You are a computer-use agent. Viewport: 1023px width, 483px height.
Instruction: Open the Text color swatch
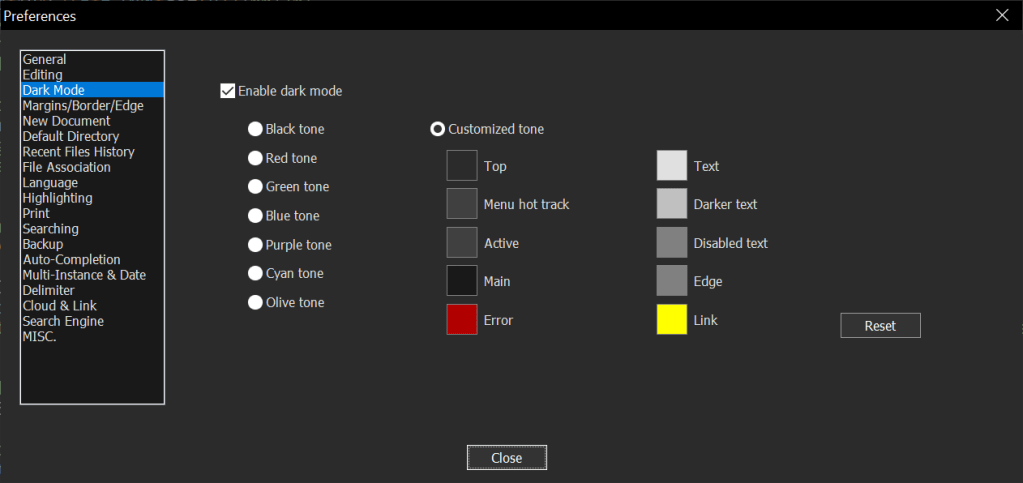(x=672, y=166)
